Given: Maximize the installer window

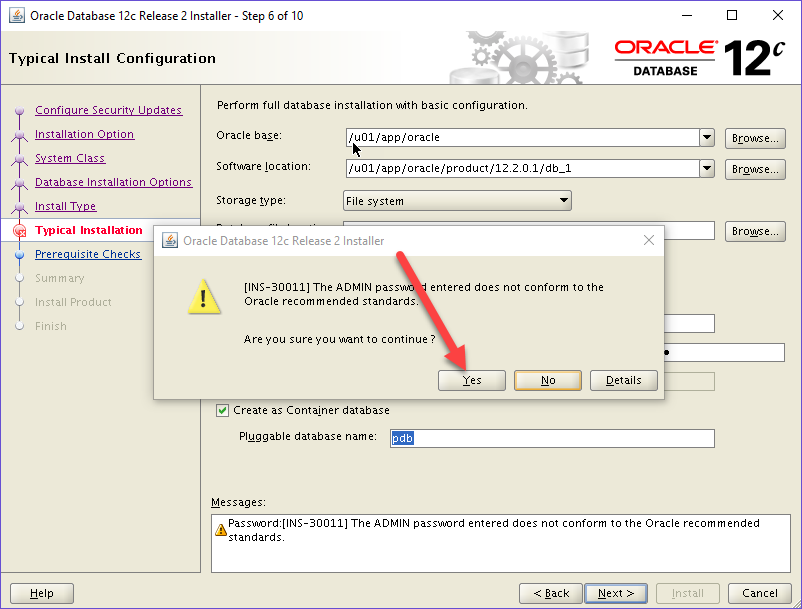Looking at the screenshot, I should 732,15.
